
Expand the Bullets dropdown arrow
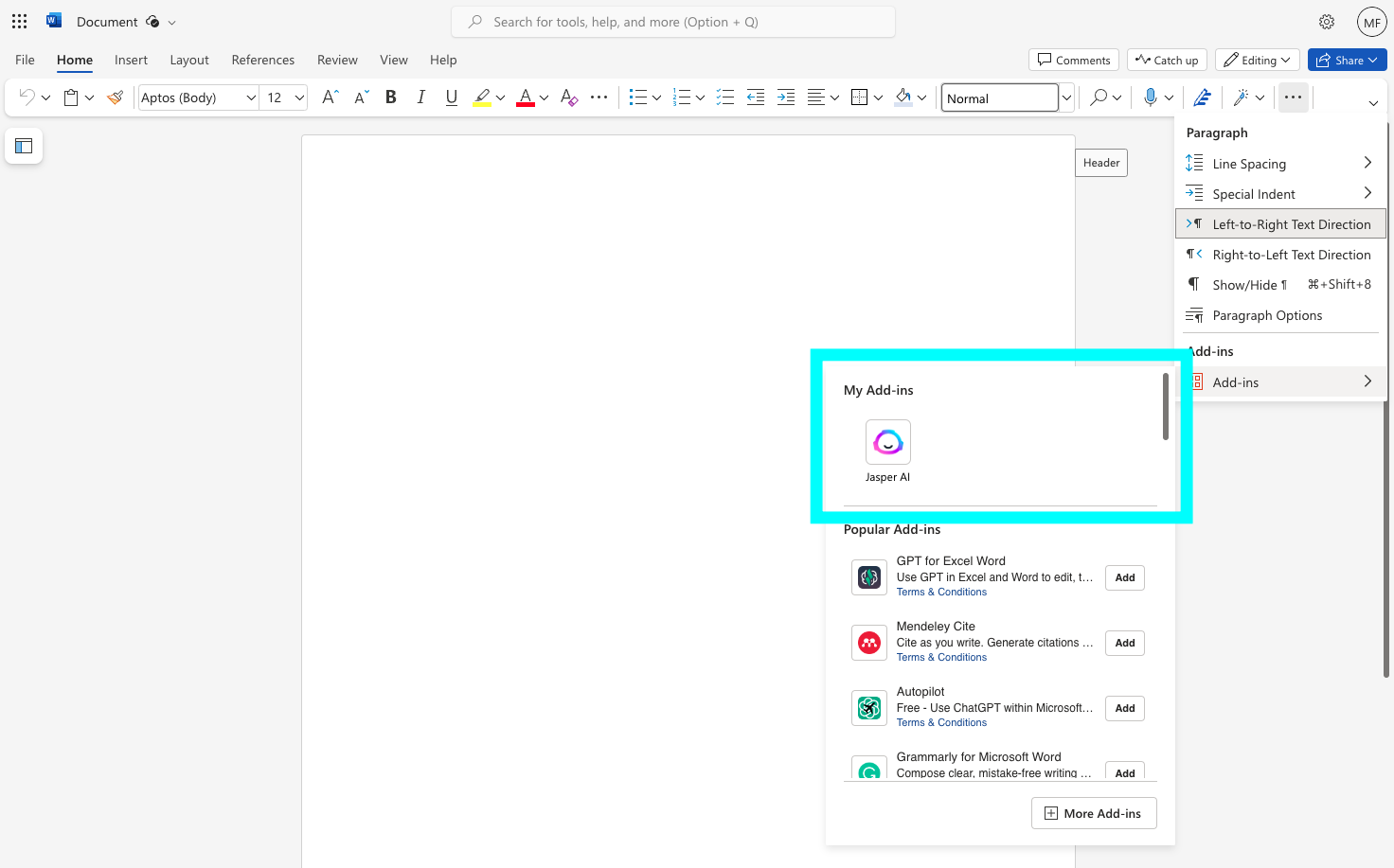tap(656, 97)
